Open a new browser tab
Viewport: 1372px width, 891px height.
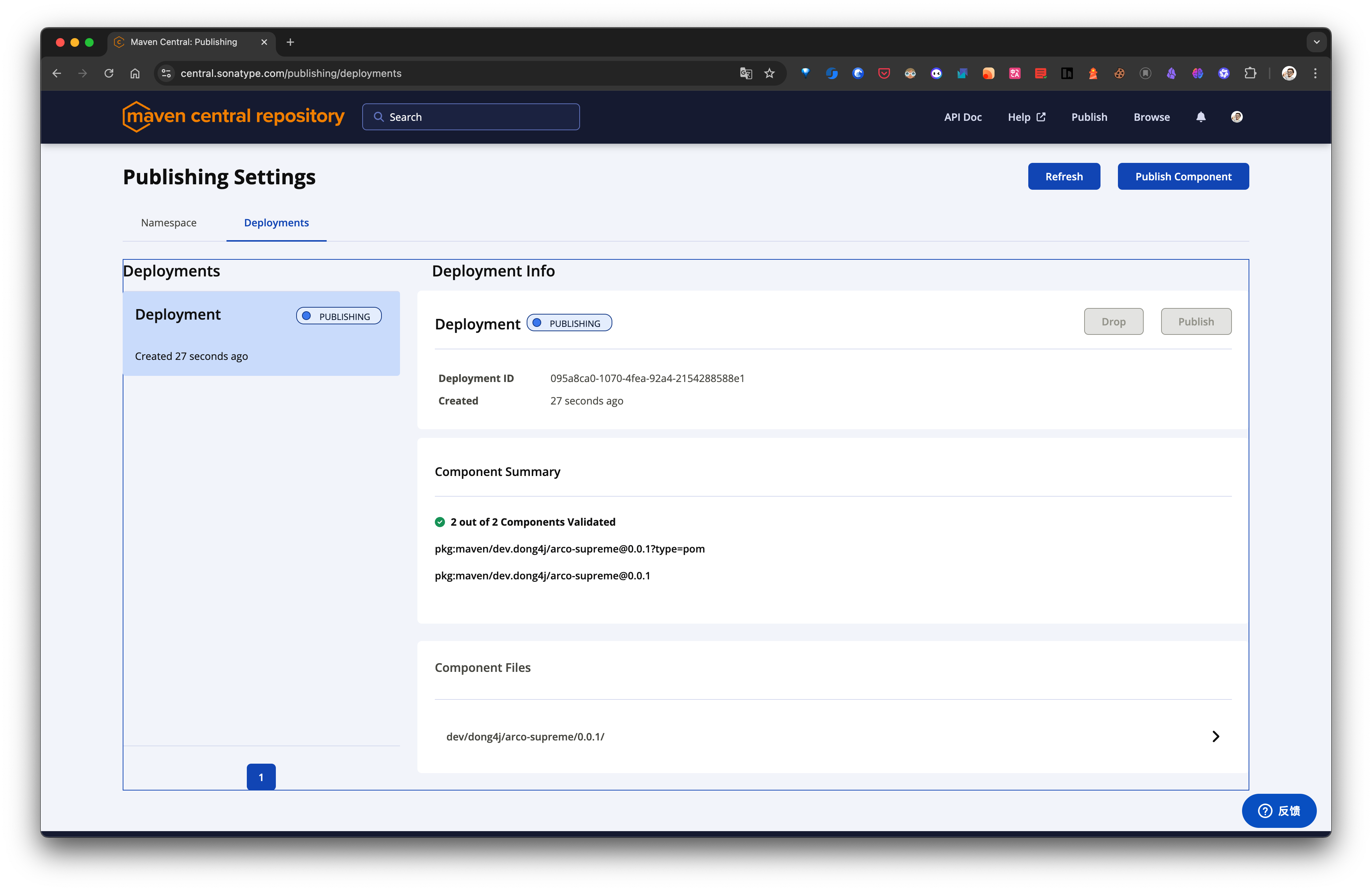pos(290,42)
